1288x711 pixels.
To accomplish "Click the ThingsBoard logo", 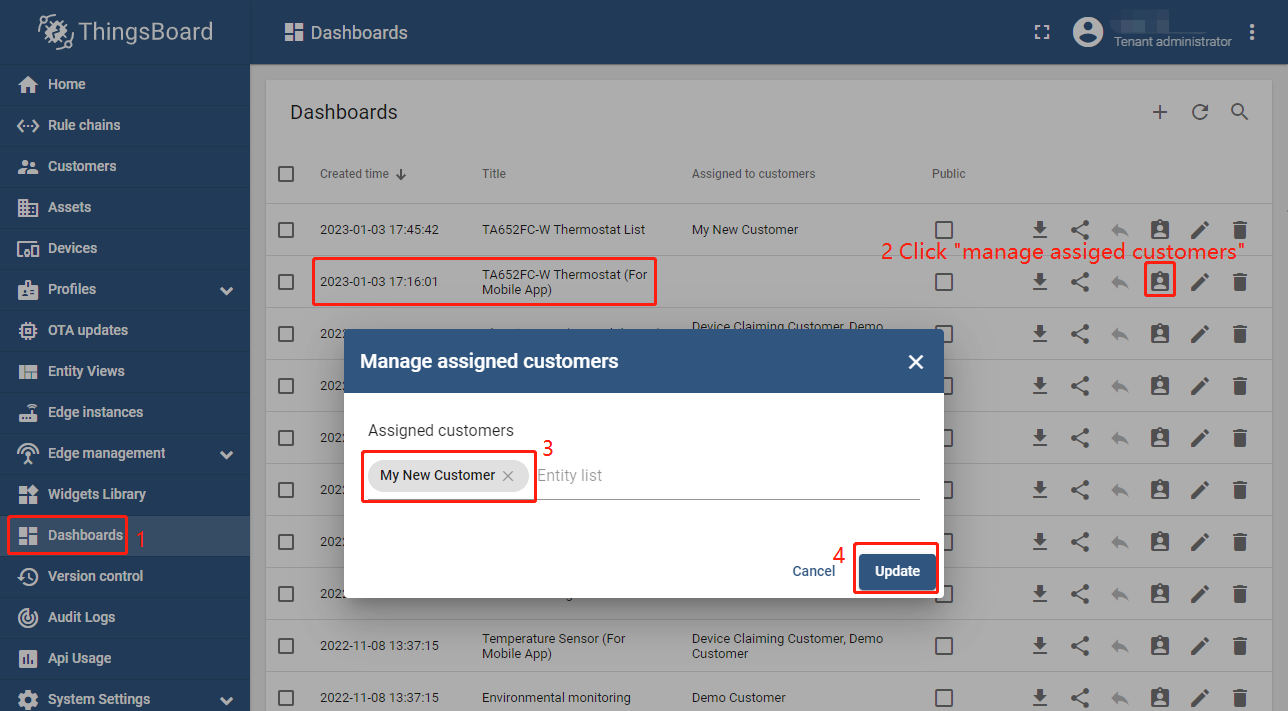I will click(125, 32).
